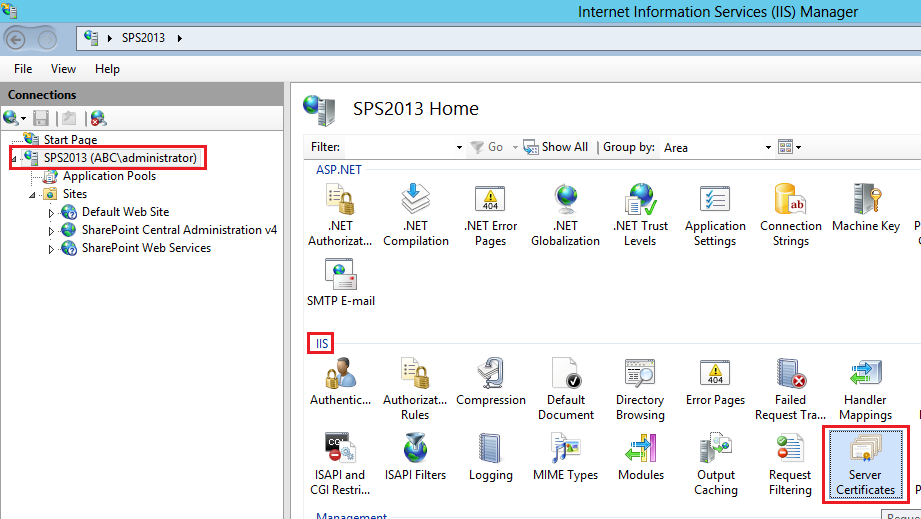This screenshot has height=519, width=921.
Task: Open the Help menu
Action: 107,69
